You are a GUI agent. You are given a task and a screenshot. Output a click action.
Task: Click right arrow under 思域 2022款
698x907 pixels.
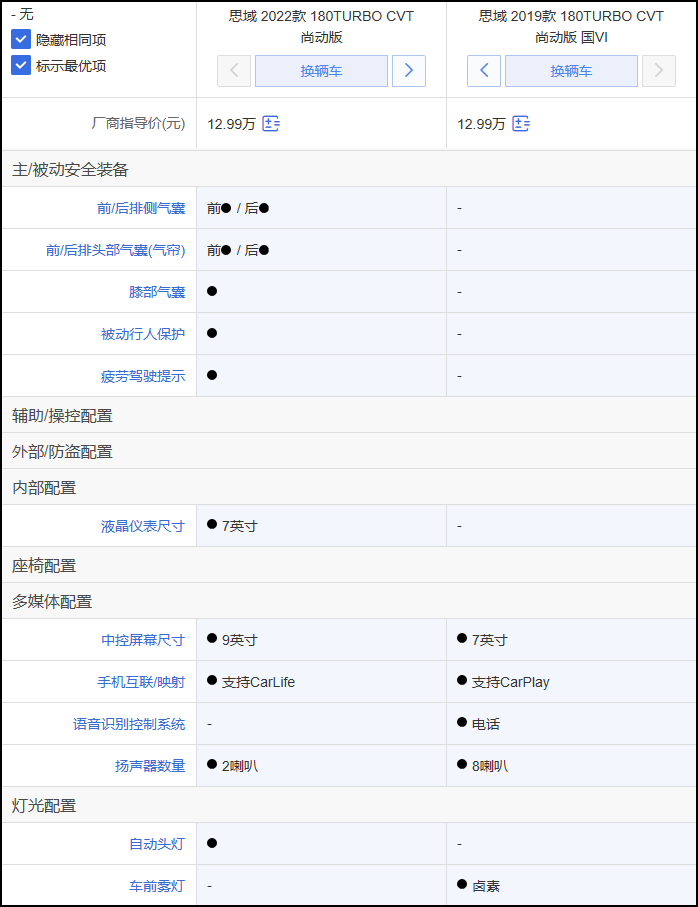click(x=409, y=71)
